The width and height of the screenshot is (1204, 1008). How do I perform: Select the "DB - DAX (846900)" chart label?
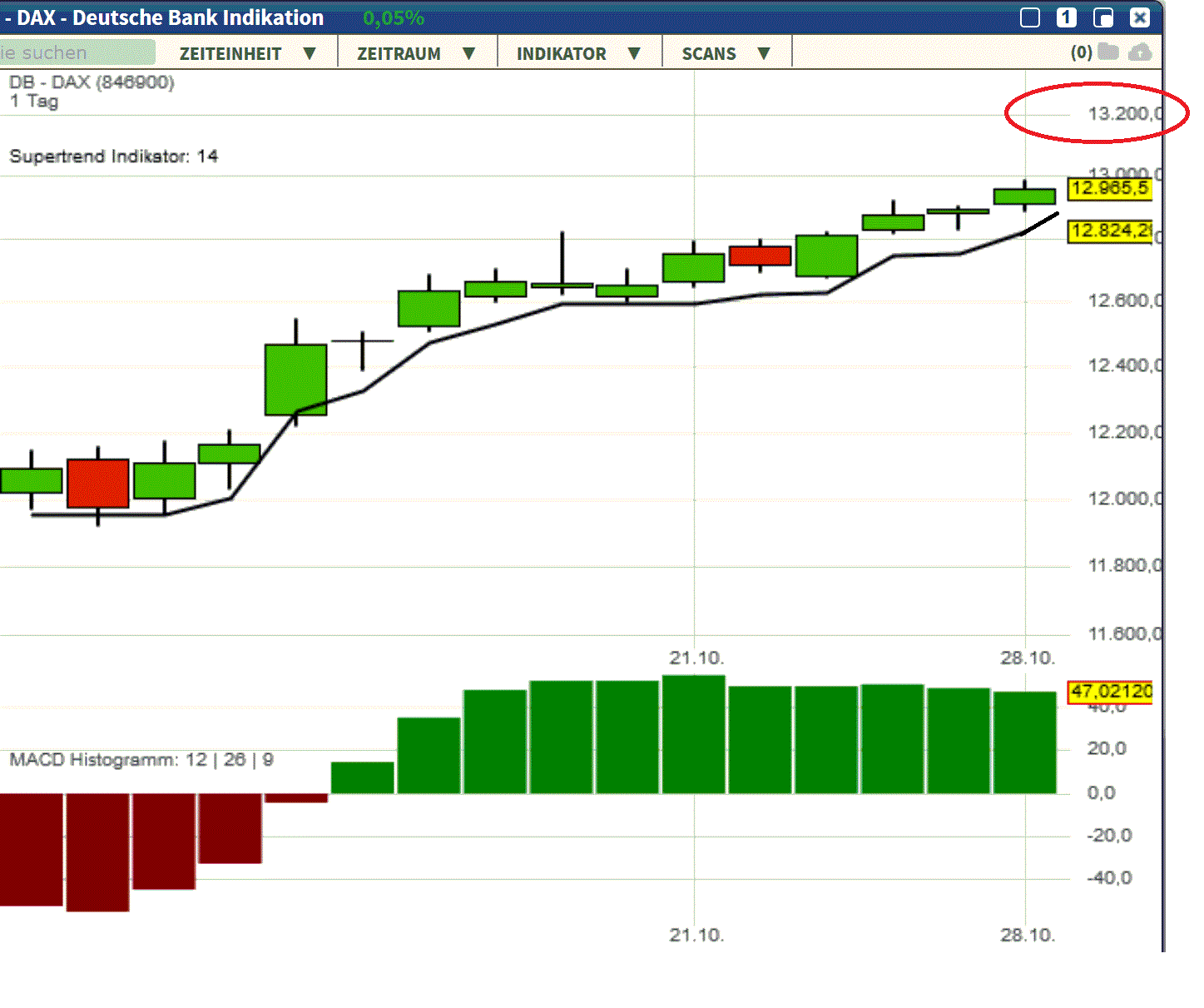(x=92, y=82)
